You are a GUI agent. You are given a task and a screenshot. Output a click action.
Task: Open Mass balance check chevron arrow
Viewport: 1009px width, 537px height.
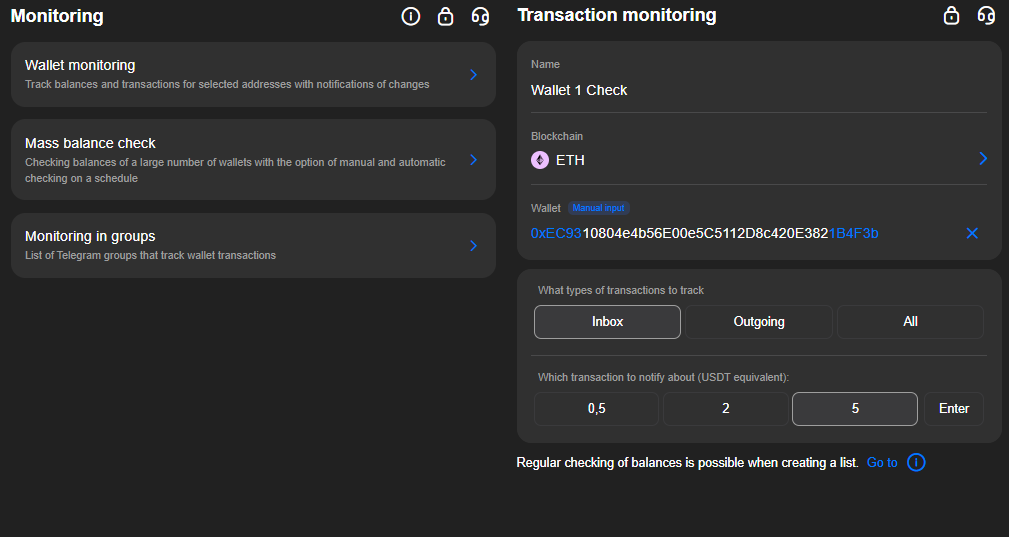tap(474, 159)
